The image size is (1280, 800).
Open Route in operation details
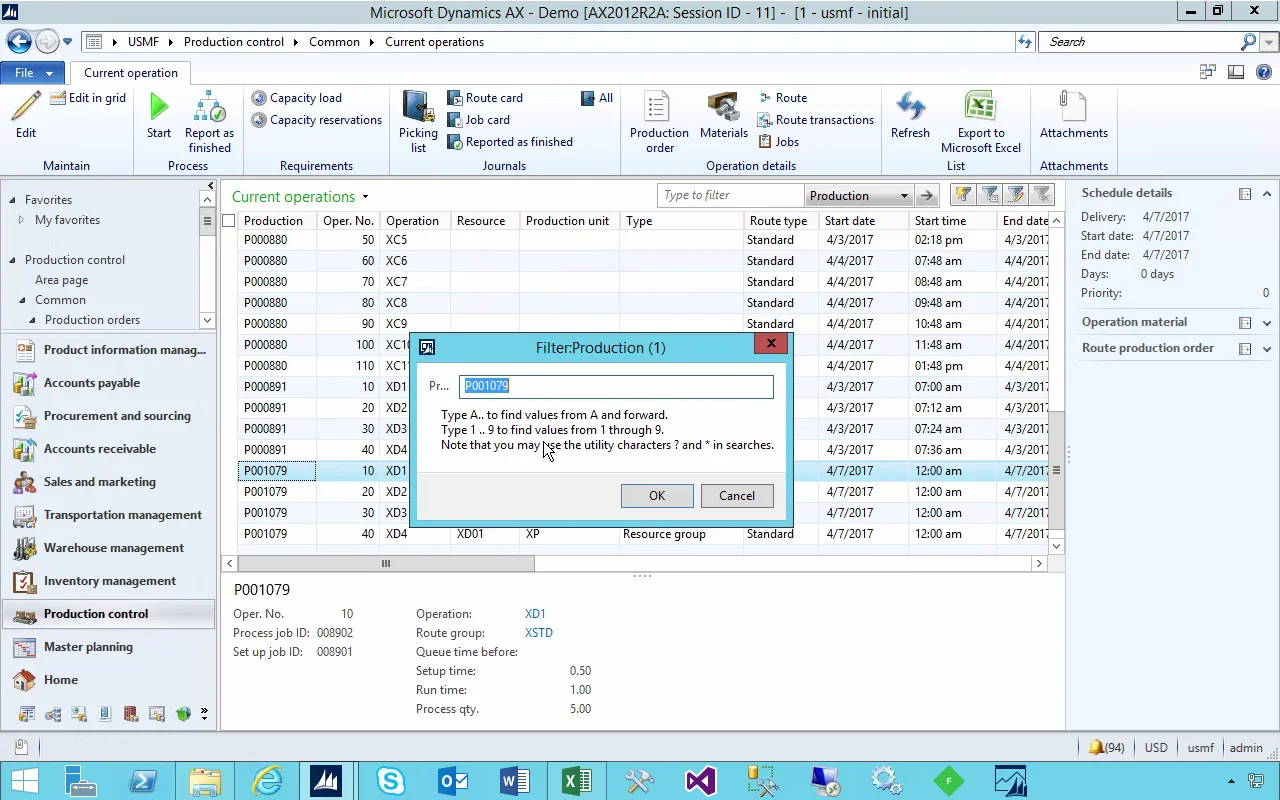[783, 98]
